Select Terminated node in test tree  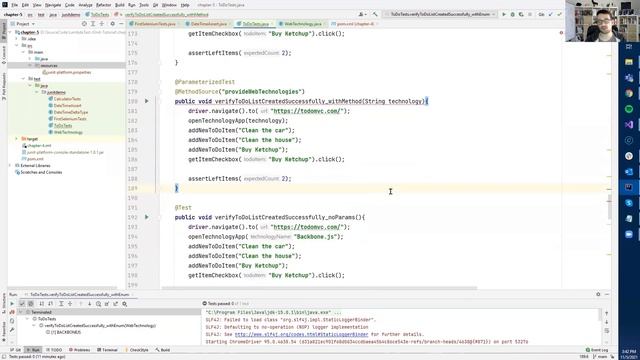click(x=41, y=312)
